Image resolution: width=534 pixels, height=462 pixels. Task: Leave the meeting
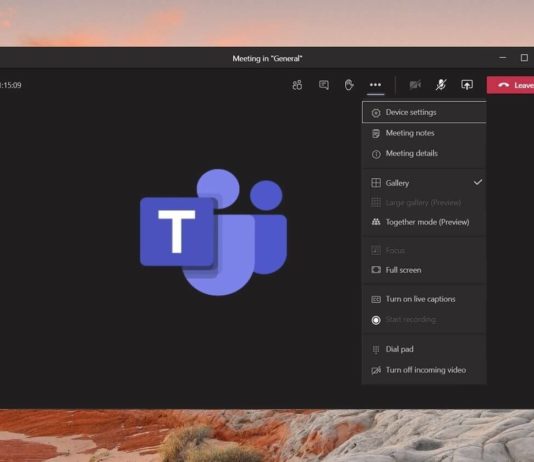510,85
